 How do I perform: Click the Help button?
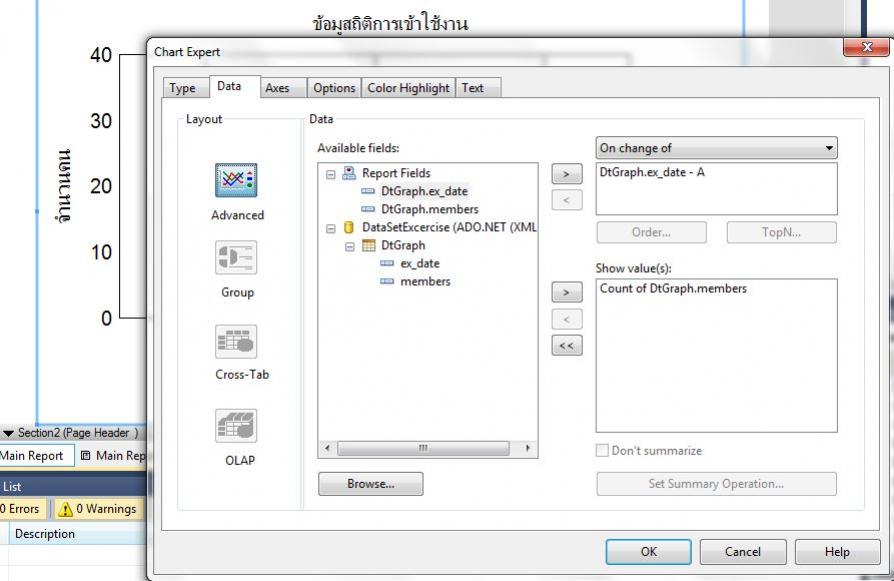(837, 552)
